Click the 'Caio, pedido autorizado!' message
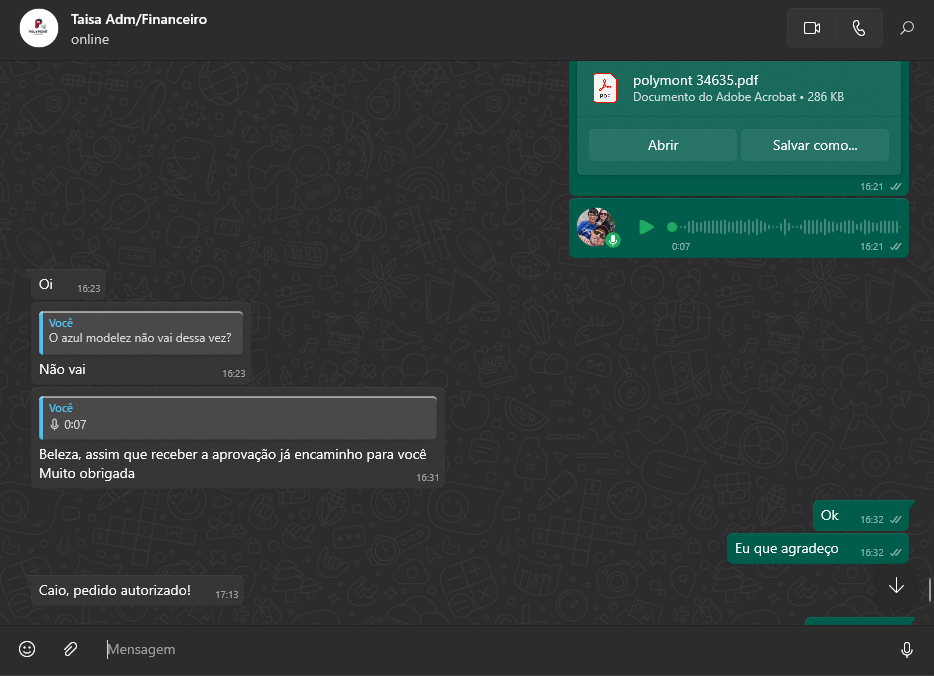Screen dimensions: 934x676 pos(115,590)
